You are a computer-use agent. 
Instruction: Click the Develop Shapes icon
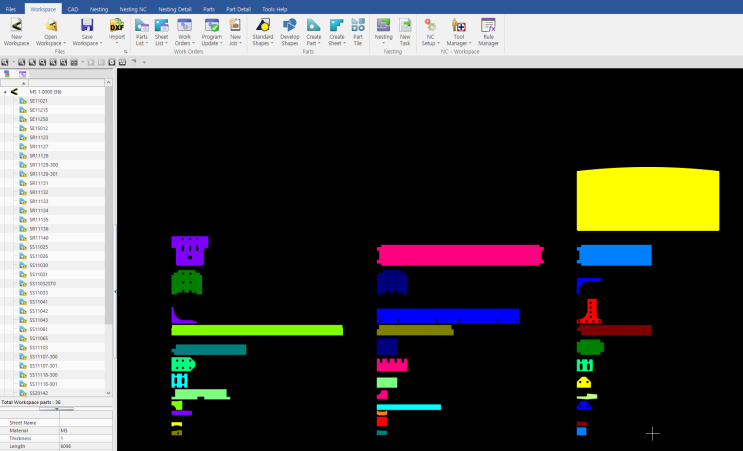coord(290,26)
